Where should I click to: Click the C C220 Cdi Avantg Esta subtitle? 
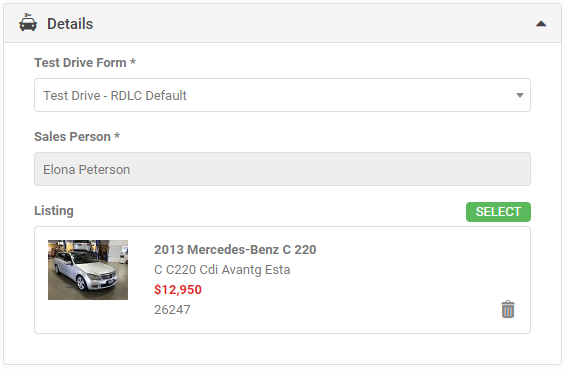(x=222, y=270)
